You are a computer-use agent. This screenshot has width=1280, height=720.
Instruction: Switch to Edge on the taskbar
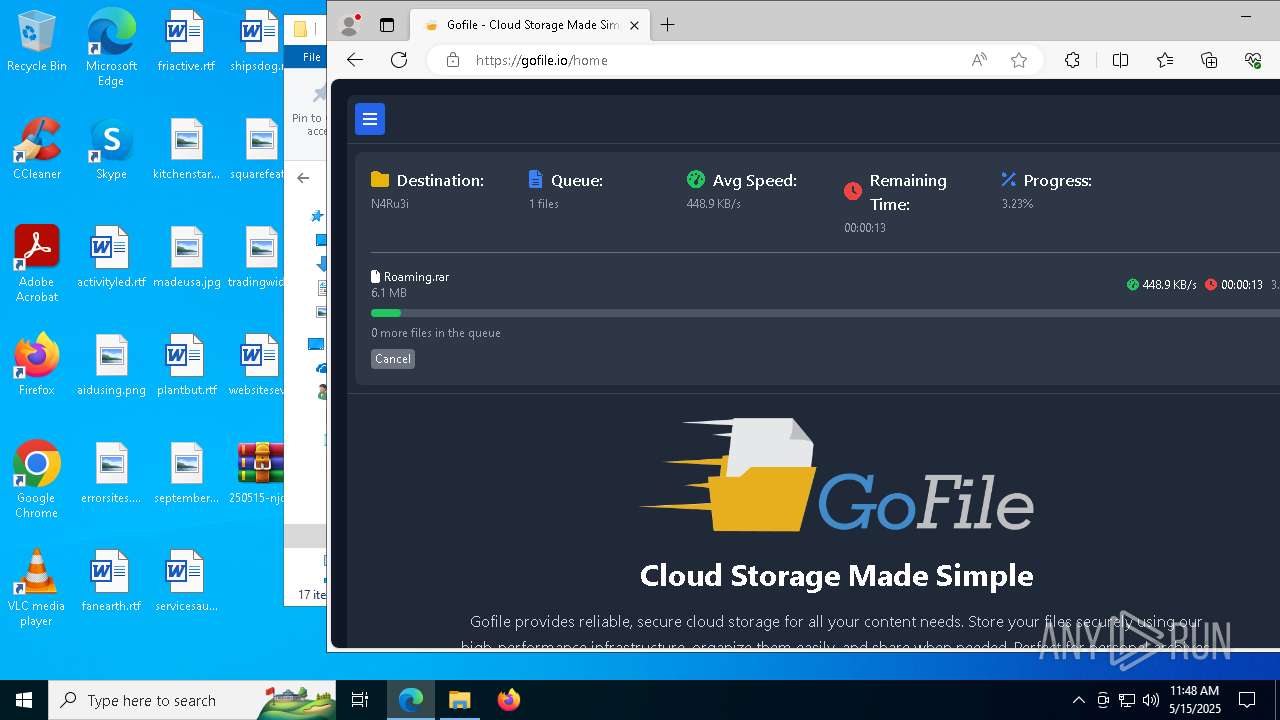pos(411,700)
